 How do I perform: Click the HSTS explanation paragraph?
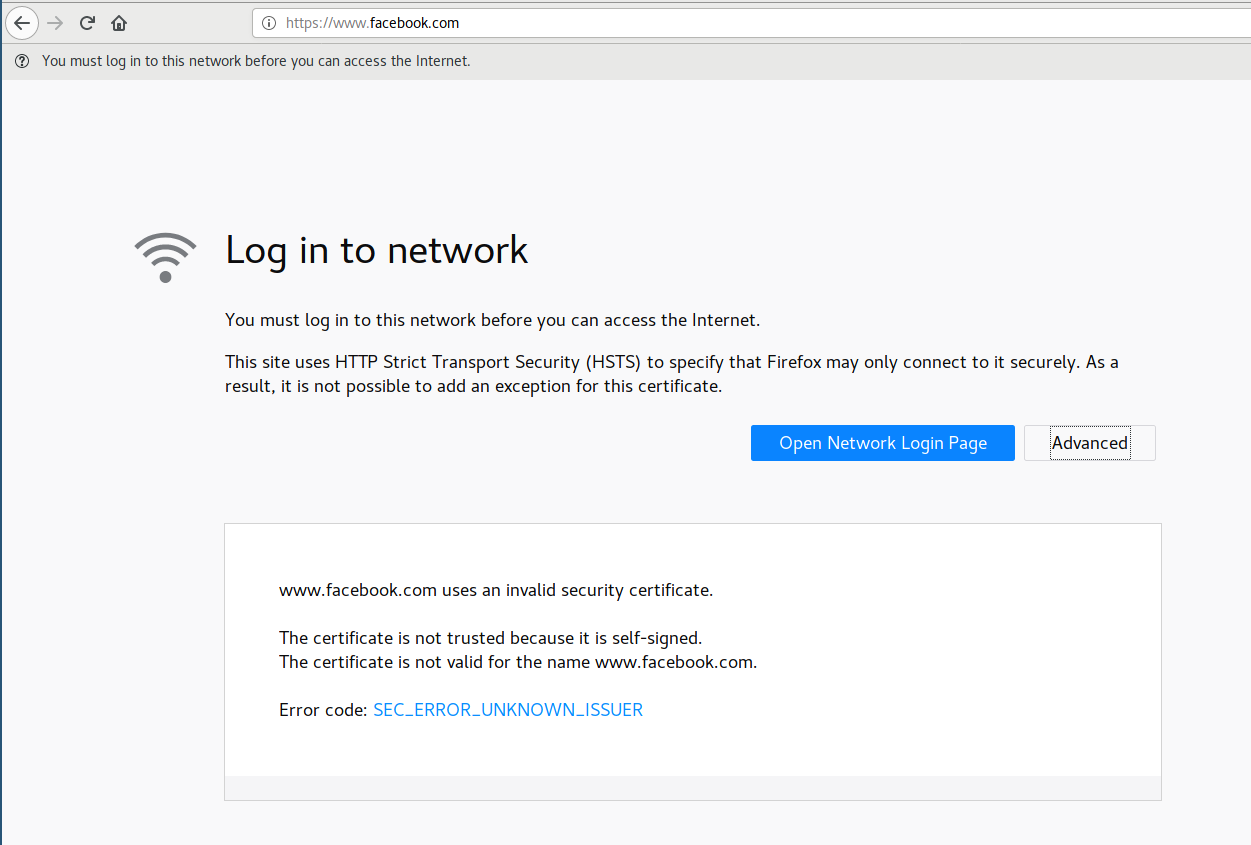(x=671, y=374)
